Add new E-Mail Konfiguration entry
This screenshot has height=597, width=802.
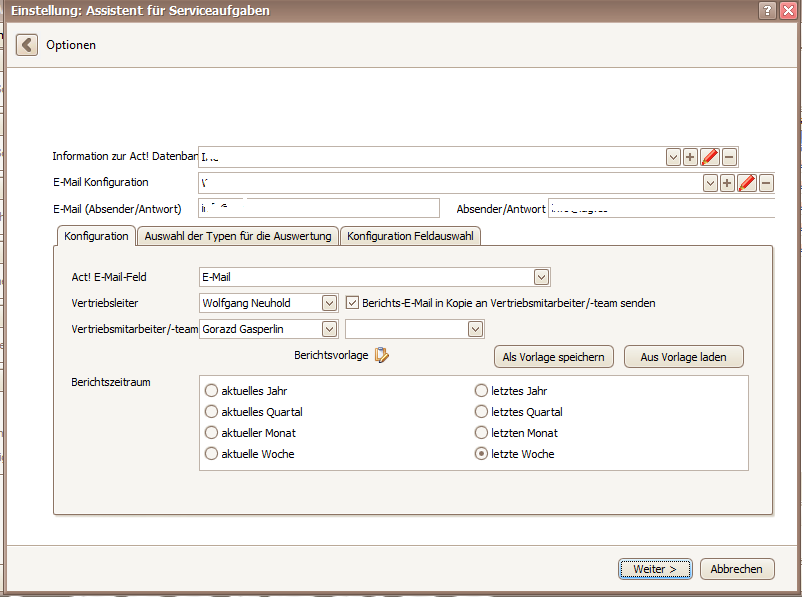click(727, 183)
